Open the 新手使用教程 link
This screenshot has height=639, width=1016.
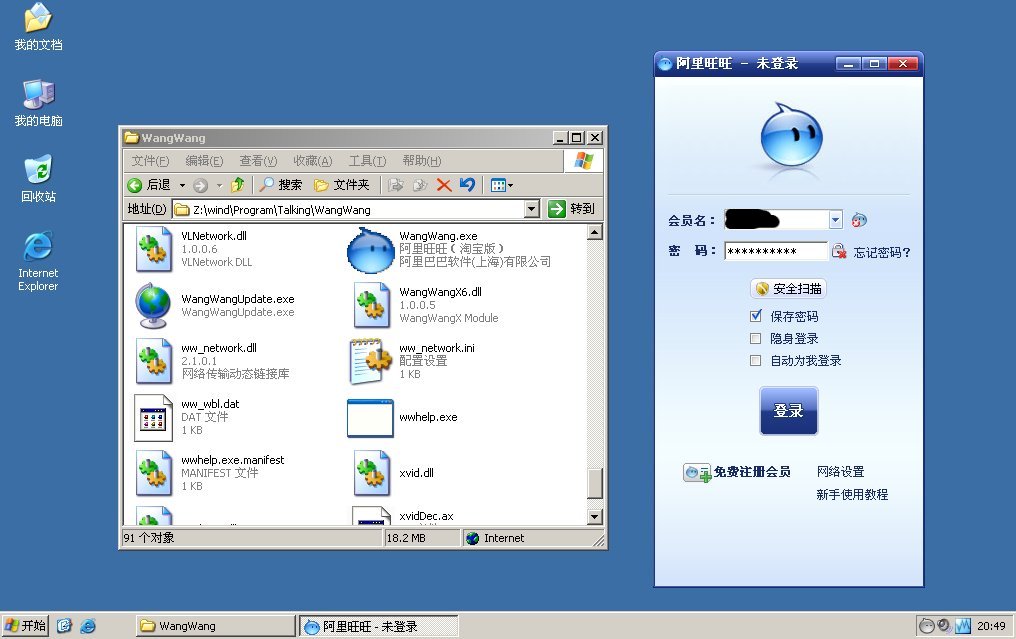point(852,494)
